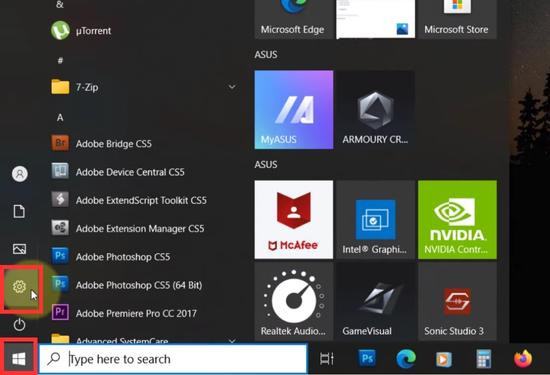Click the 'Type here to search' box

(x=173, y=359)
